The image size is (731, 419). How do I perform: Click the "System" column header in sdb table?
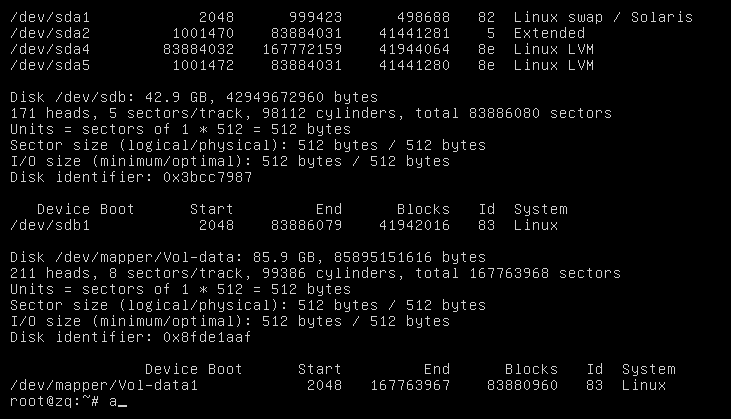coord(540,210)
